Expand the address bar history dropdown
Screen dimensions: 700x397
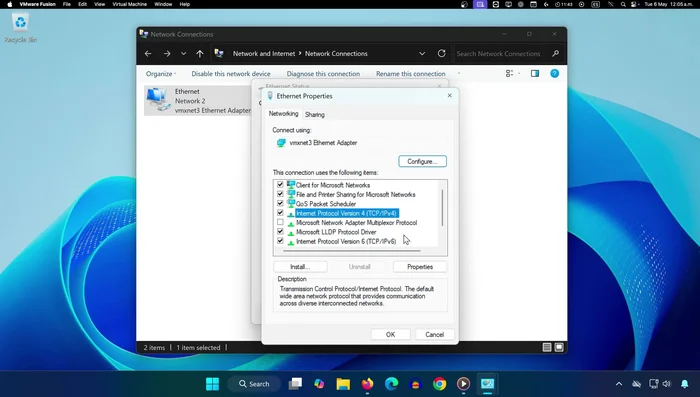pos(422,54)
